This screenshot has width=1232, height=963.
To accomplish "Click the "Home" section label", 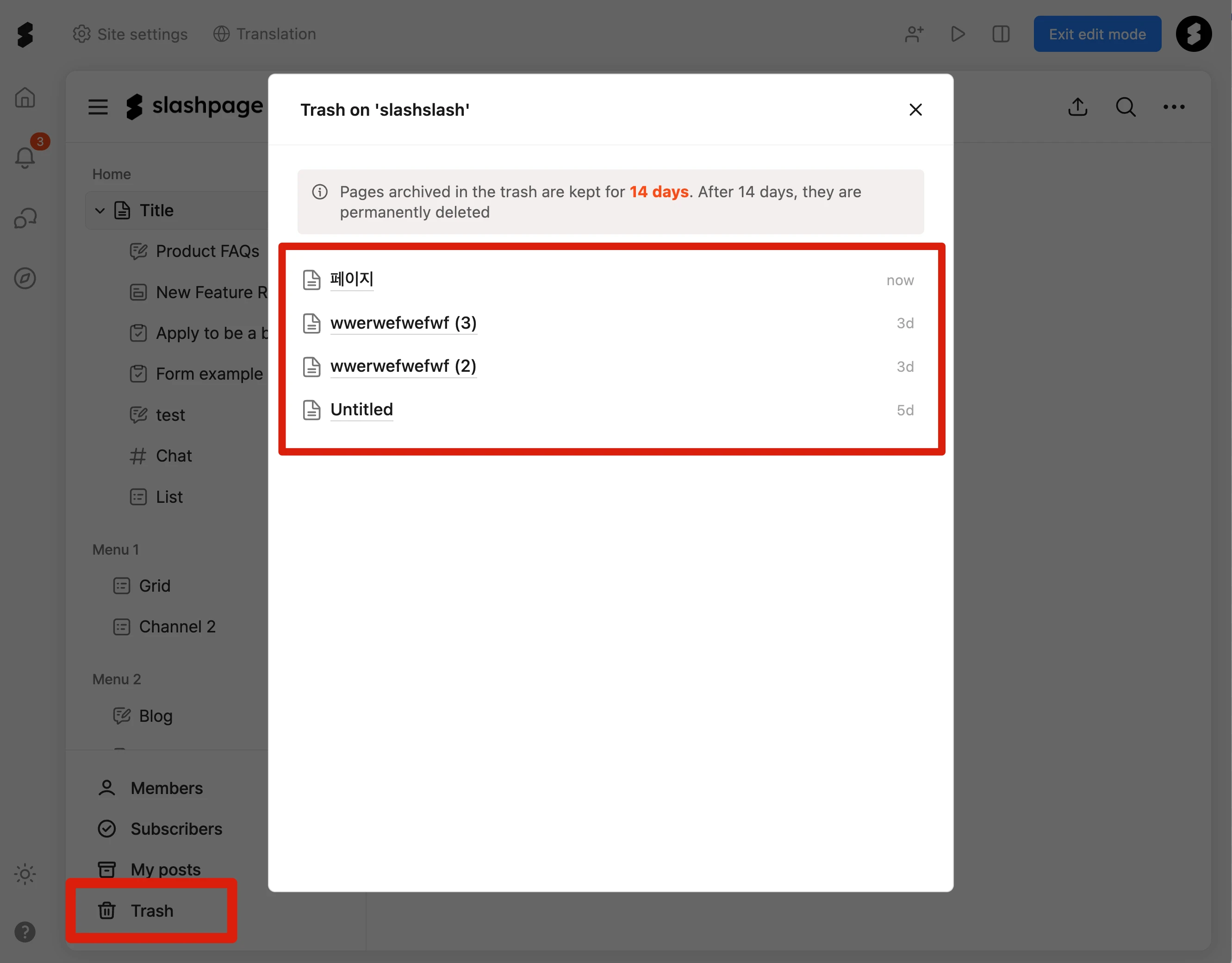I will pyautogui.click(x=111, y=174).
